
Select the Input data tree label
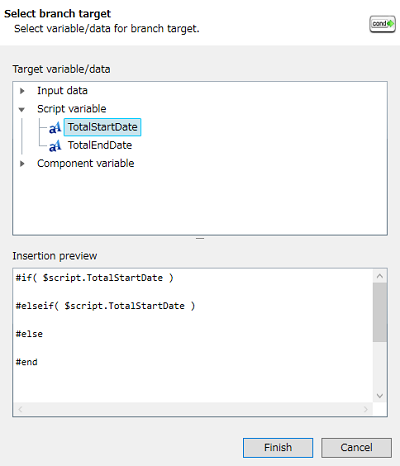(62, 91)
